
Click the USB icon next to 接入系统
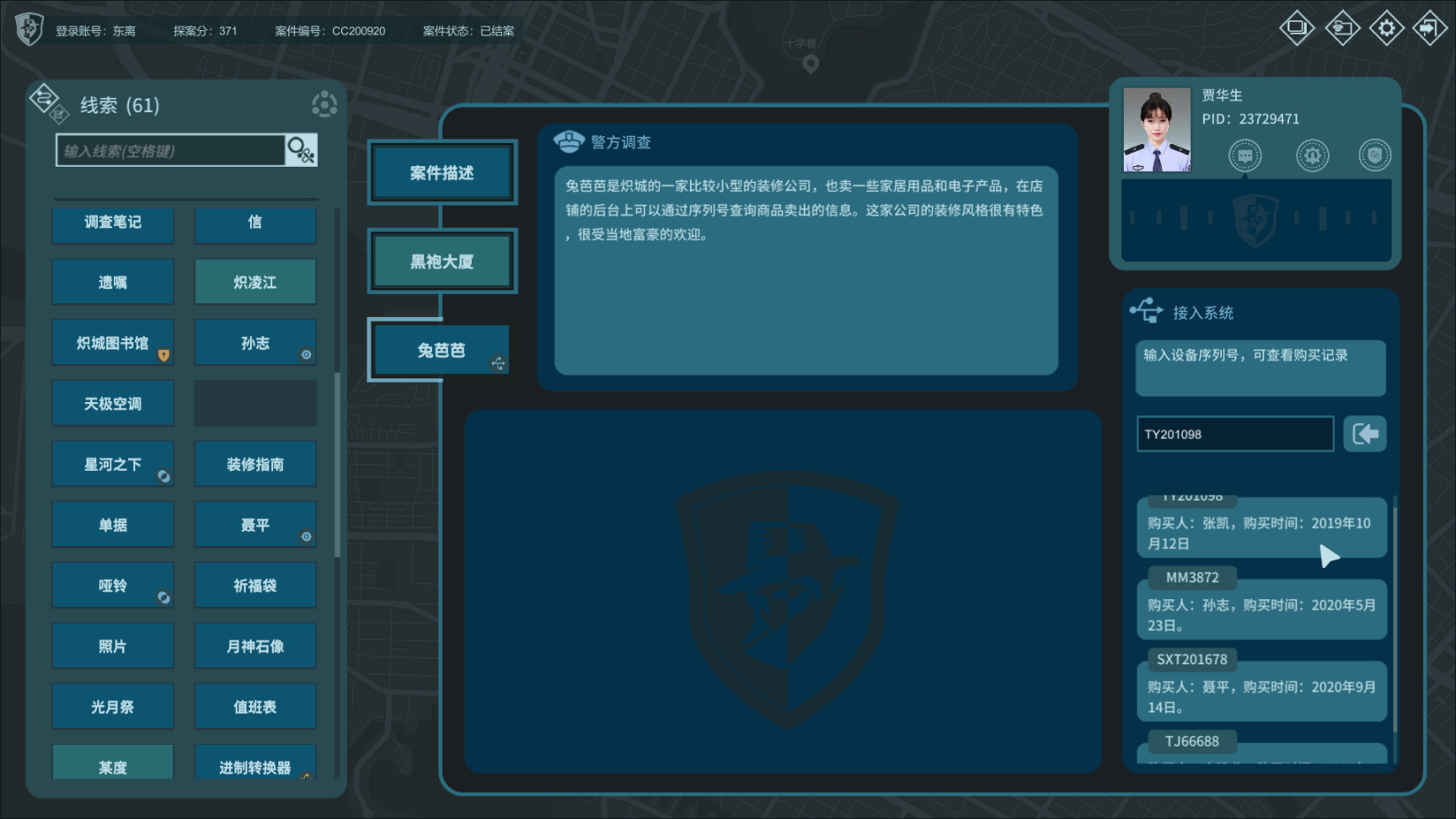point(1146,311)
